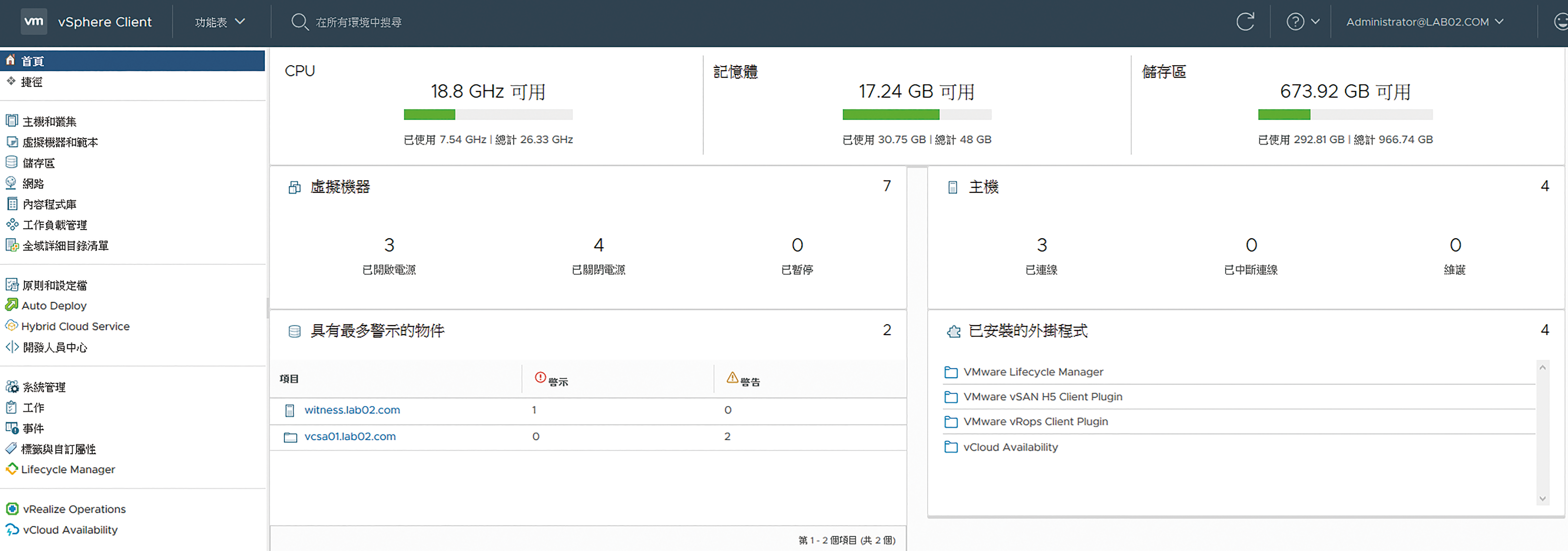The width and height of the screenshot is (1568, 551).
Task: Click the 0 已暫停 VM count
Action: (x=797, y=245)
